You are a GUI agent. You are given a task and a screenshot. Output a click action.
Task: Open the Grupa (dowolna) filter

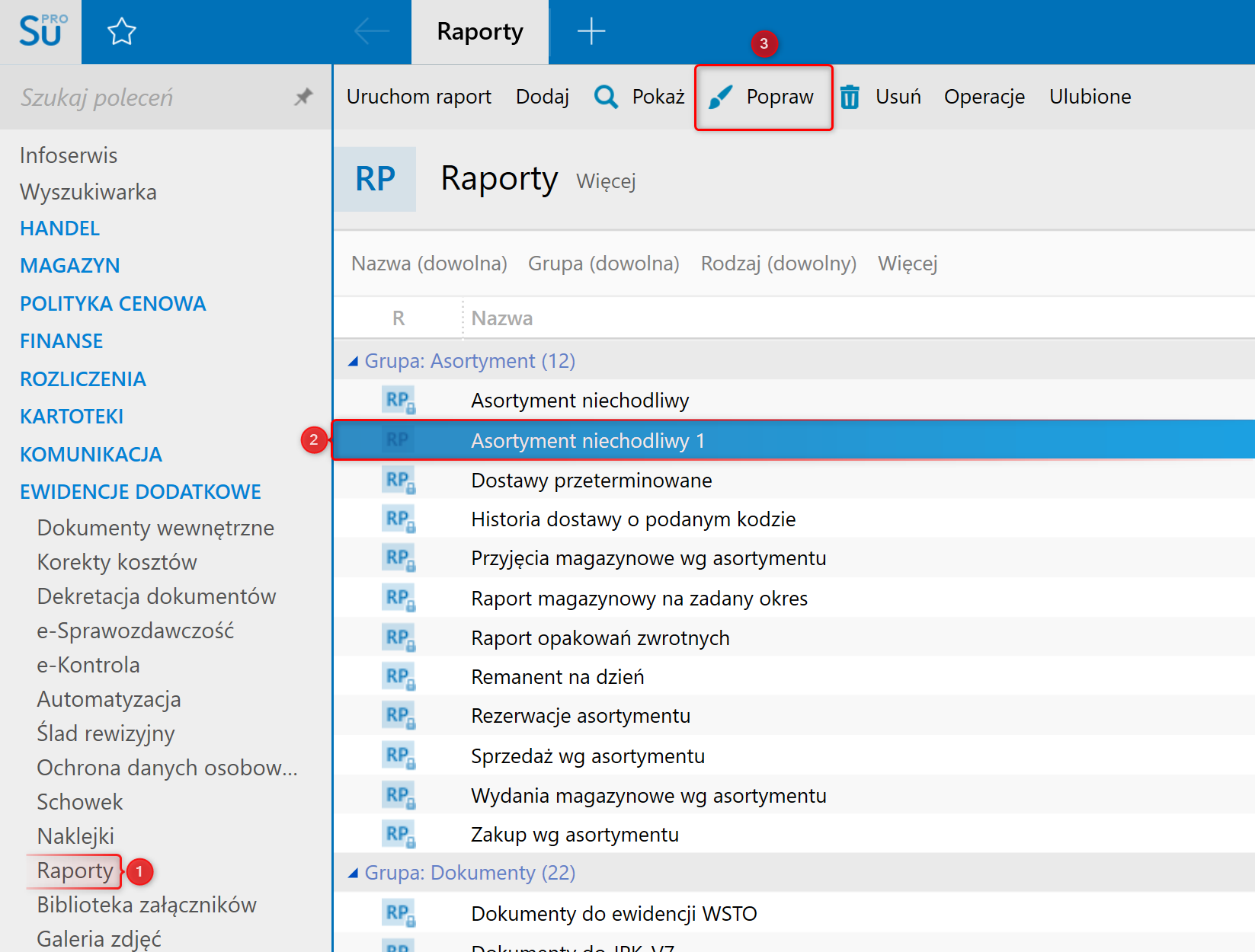click(603, 264)
